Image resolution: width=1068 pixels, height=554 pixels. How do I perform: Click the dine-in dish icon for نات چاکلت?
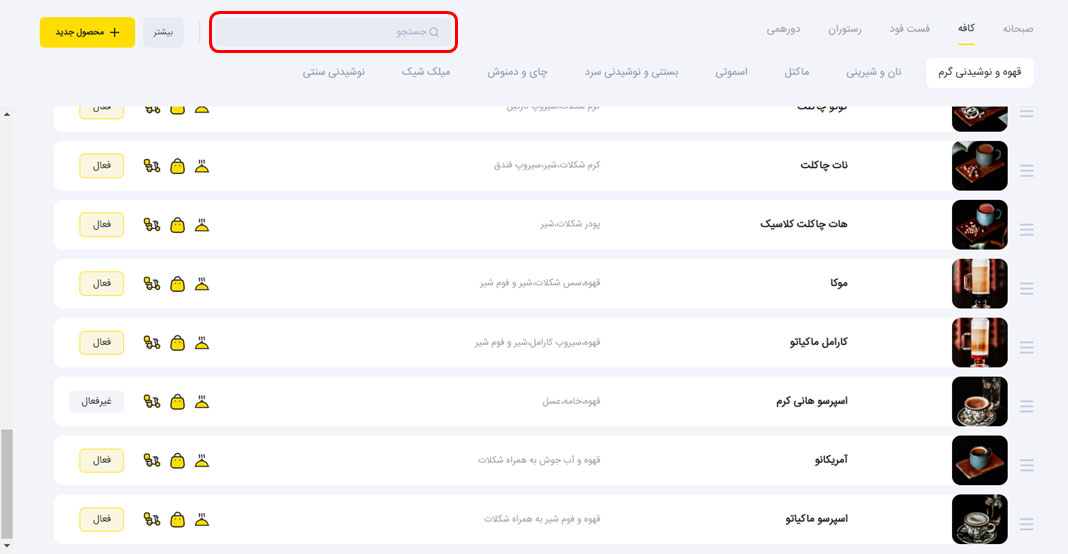point(202,166)
